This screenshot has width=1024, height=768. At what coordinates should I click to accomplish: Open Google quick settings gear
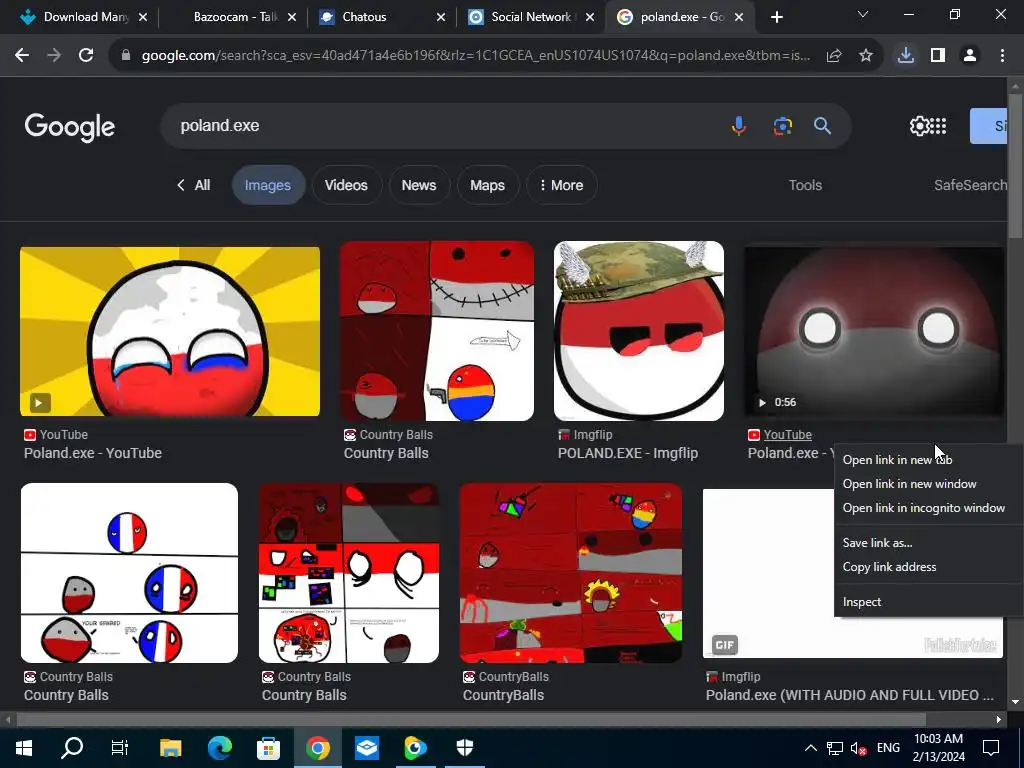click(919, 125)
